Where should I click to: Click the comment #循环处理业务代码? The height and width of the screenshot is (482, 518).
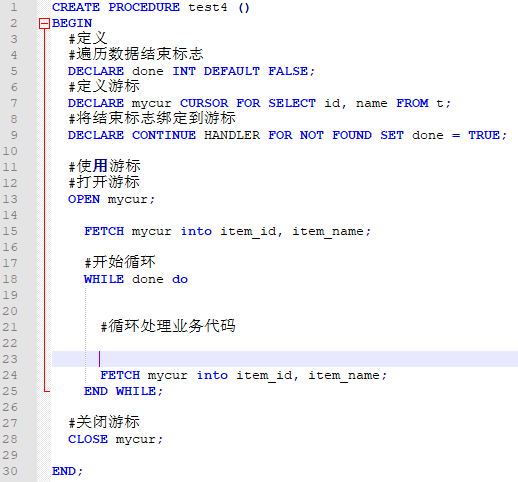(x=168, y=326)
